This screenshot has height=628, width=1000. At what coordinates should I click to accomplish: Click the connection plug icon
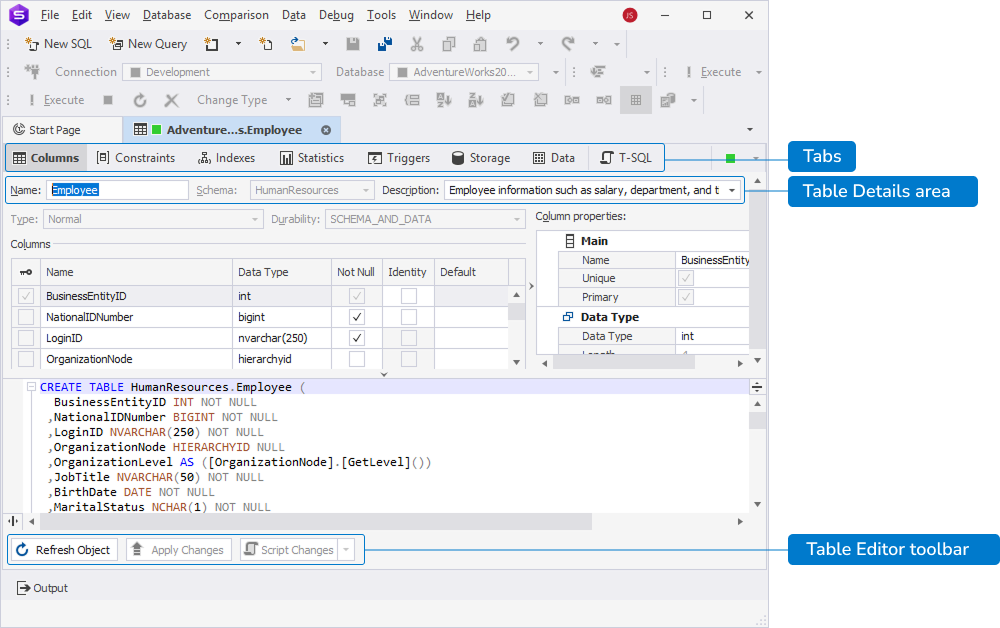[x=32, y=72]
